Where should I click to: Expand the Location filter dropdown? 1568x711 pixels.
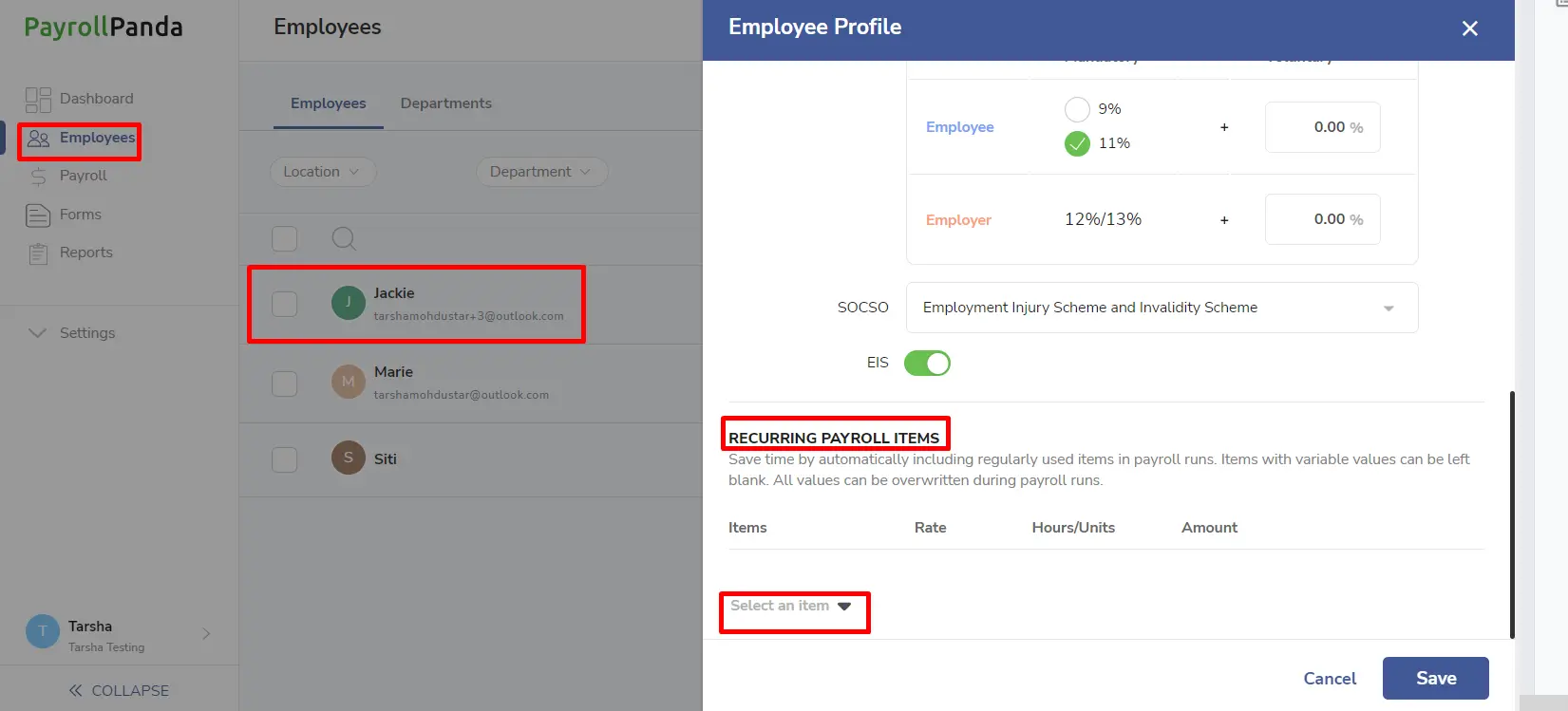323,172
